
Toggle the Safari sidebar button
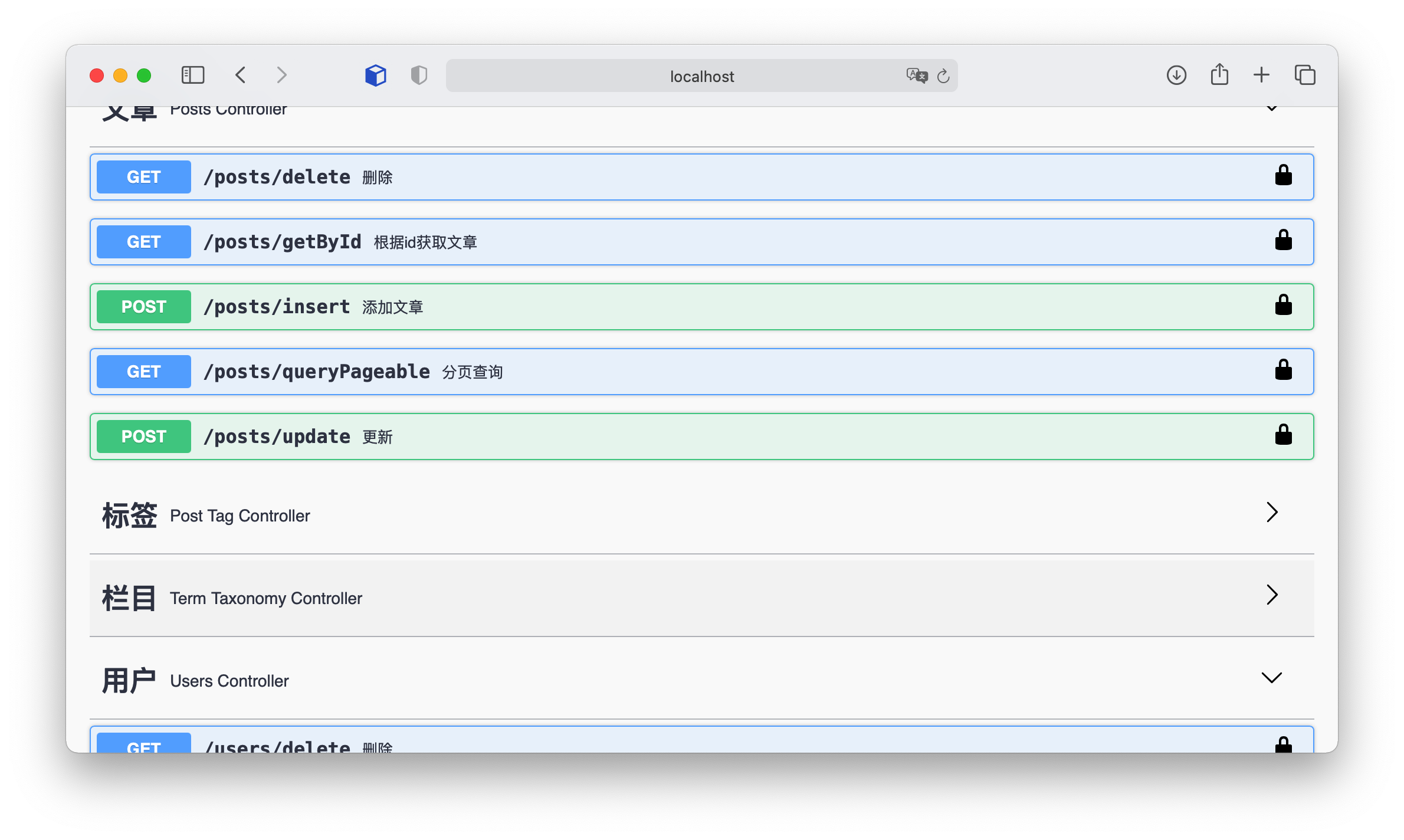(193, 75)
